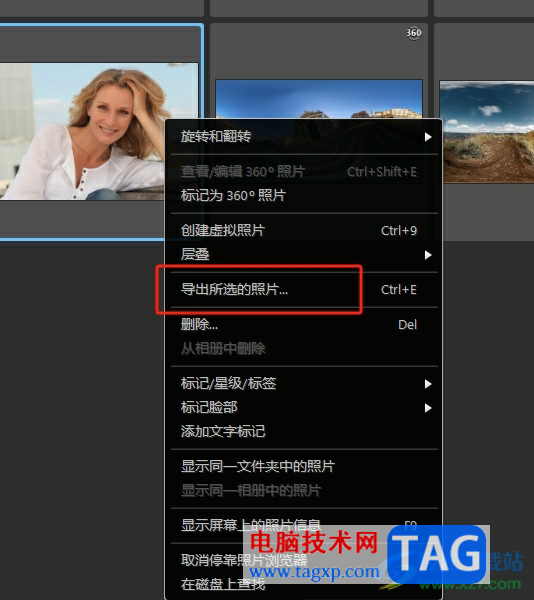
Task: Choose 标记为 360° 照片 menu entry
Action: click(x=304, y=196)
